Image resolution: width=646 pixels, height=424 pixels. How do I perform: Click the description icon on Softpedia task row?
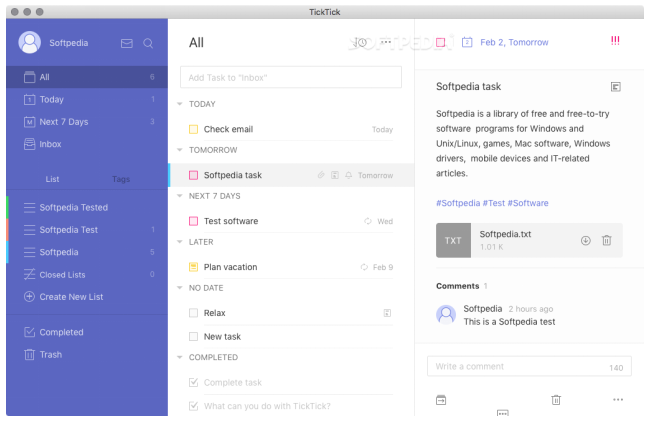point(335,175)
